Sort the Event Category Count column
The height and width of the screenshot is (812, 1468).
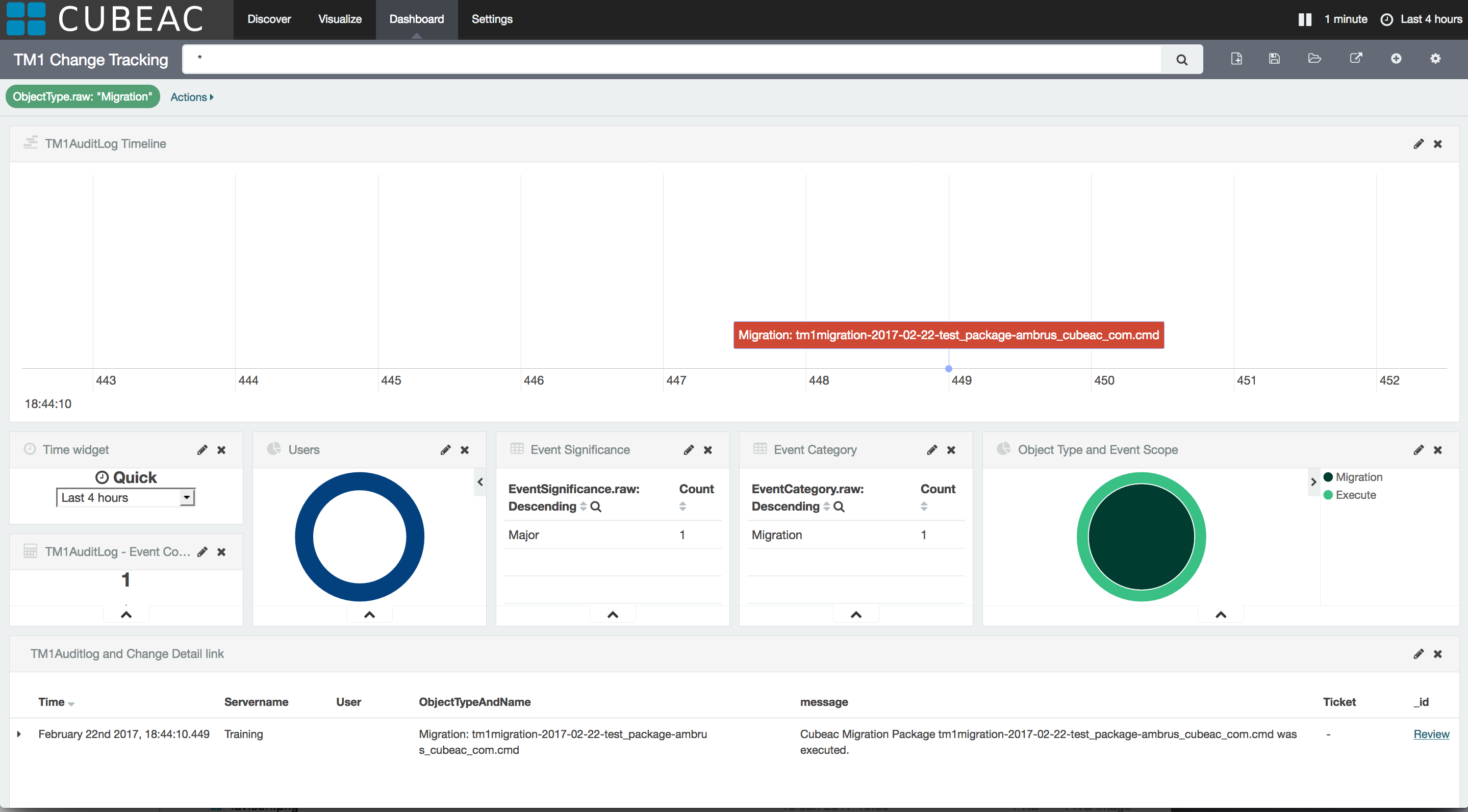coord(924,506)
